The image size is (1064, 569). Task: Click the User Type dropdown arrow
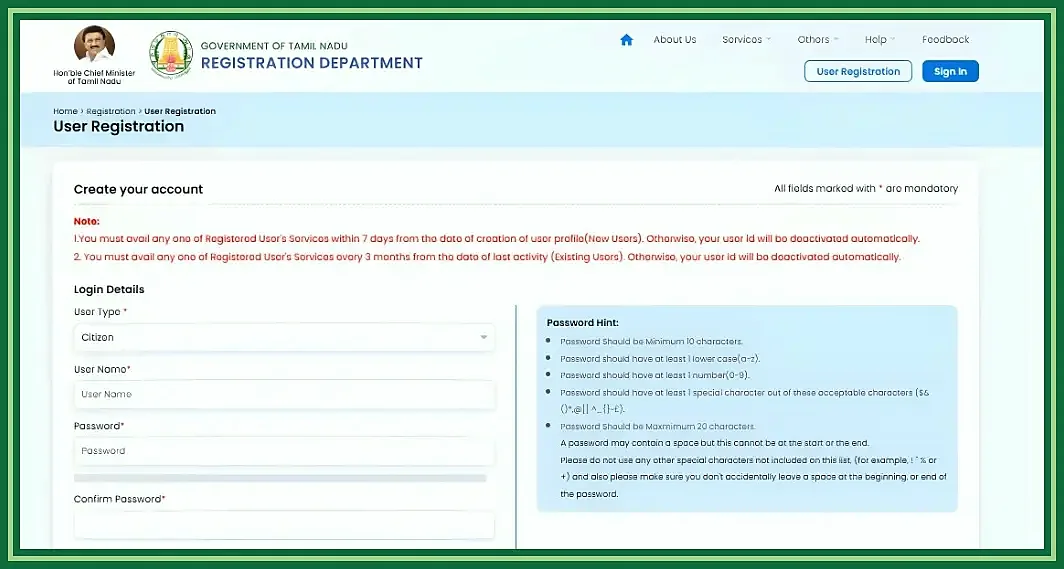pos(484,337)
